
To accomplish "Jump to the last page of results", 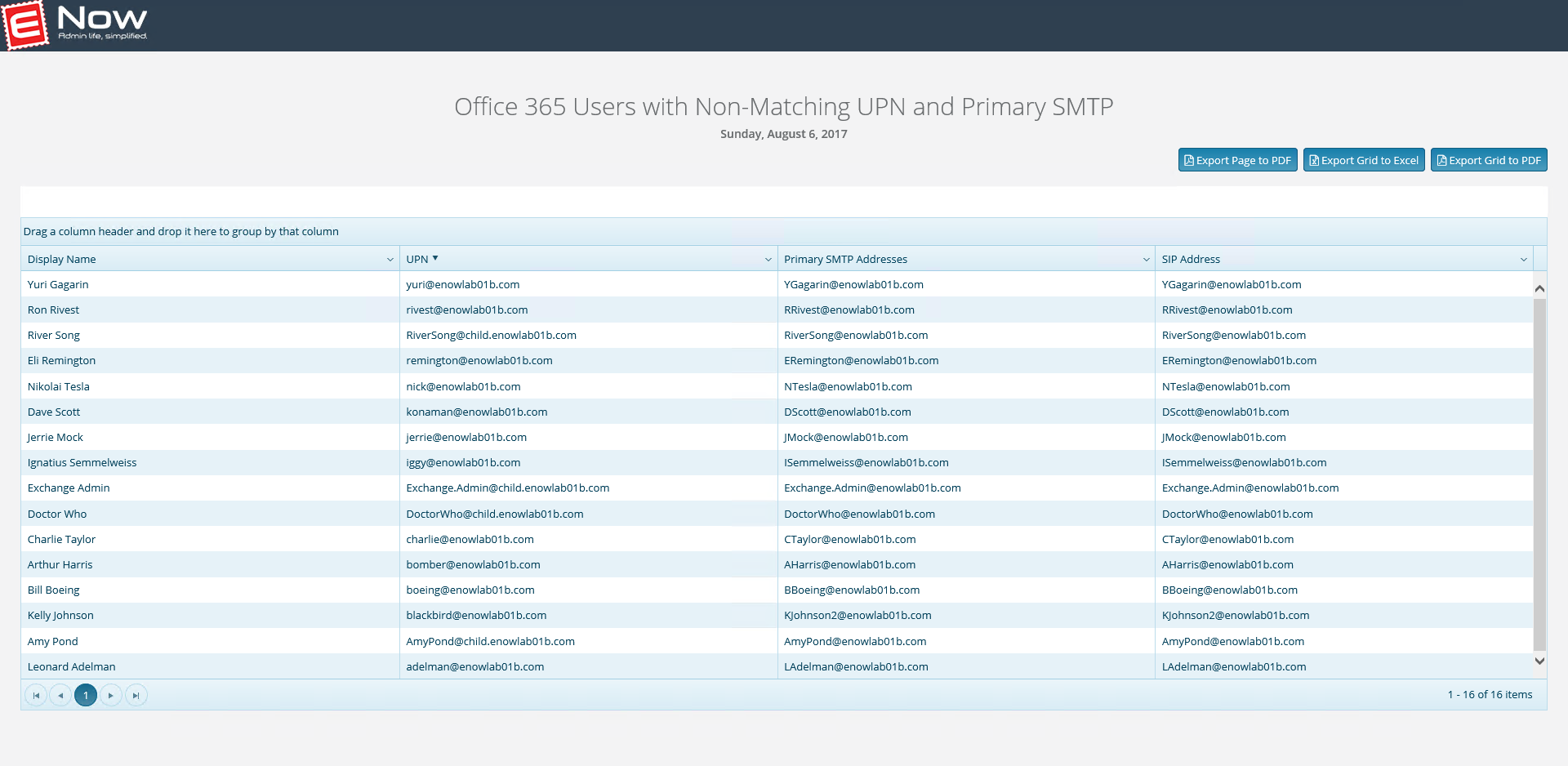I will click(x=136, y=696).
